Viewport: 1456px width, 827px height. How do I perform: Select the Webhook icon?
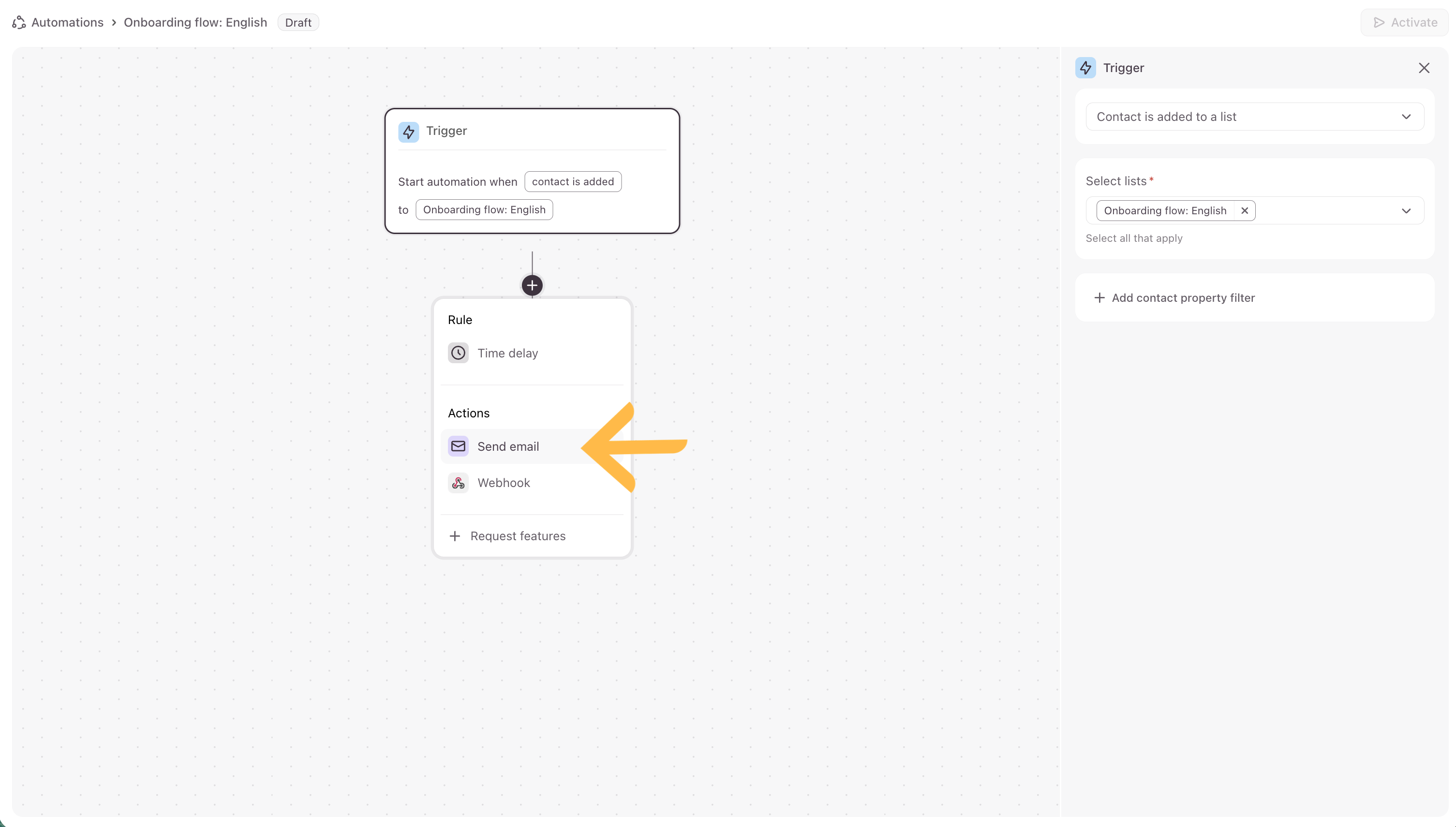(458, 483)
